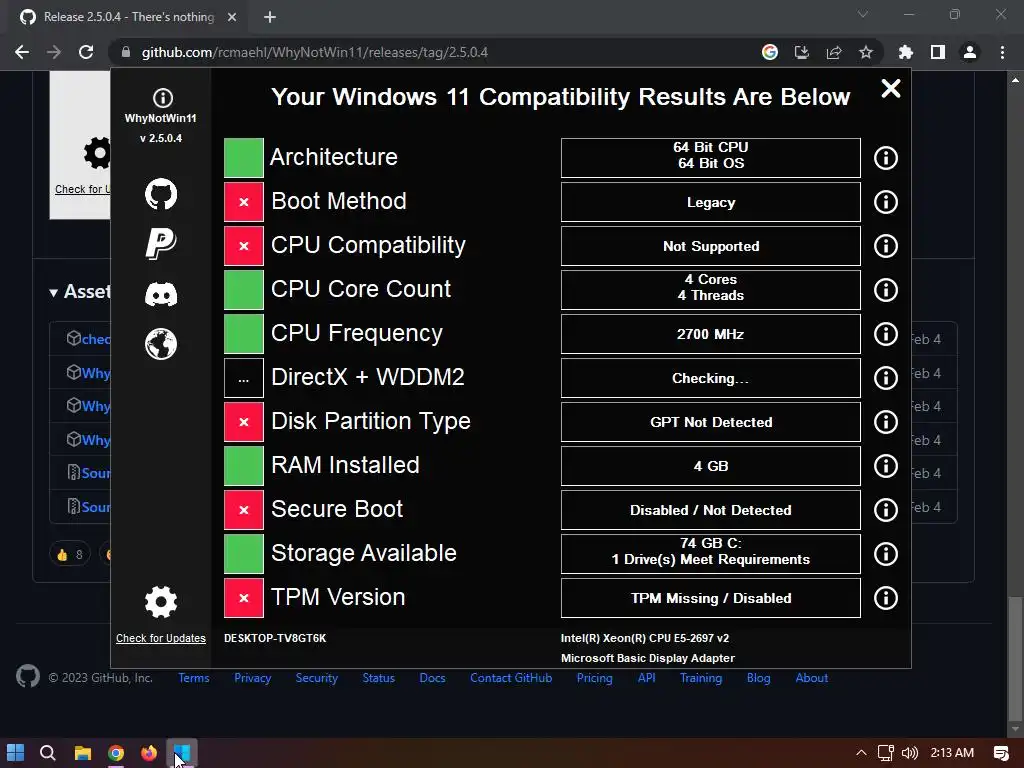Screen dimensions: 1024x768
Task: Click Check for Updates link in WhyNotWin11
Action: [161, 638]
